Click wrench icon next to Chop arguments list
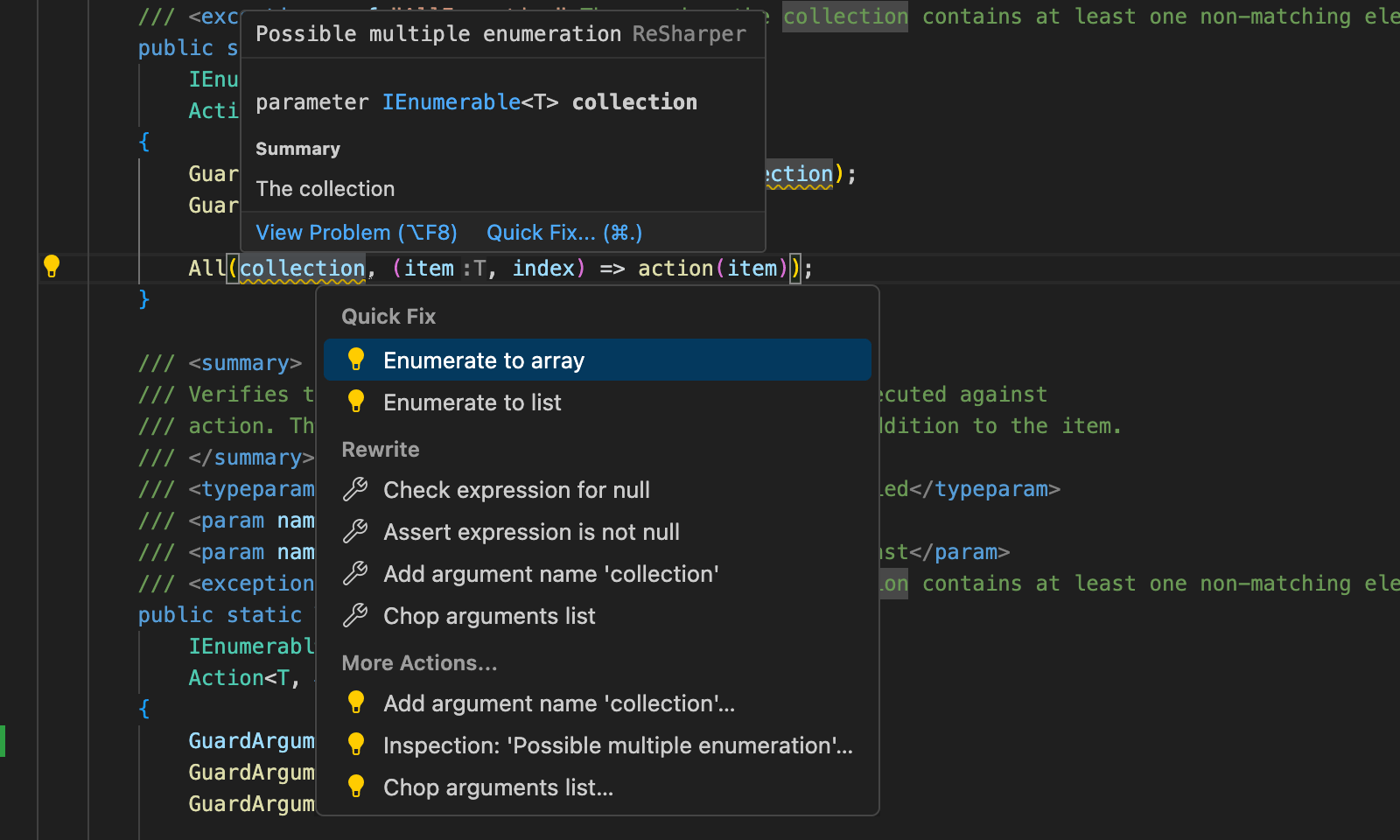 pos(355,616)
